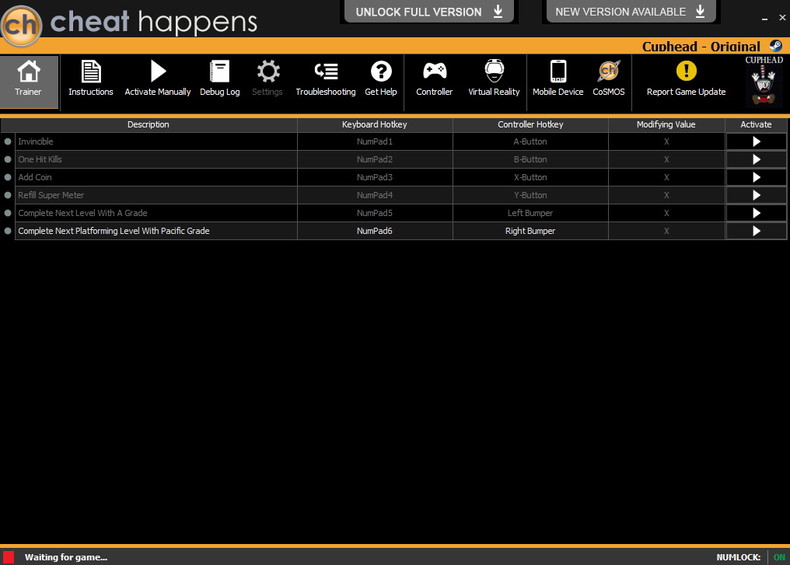Click the red game status indicator

click(8, 557)
